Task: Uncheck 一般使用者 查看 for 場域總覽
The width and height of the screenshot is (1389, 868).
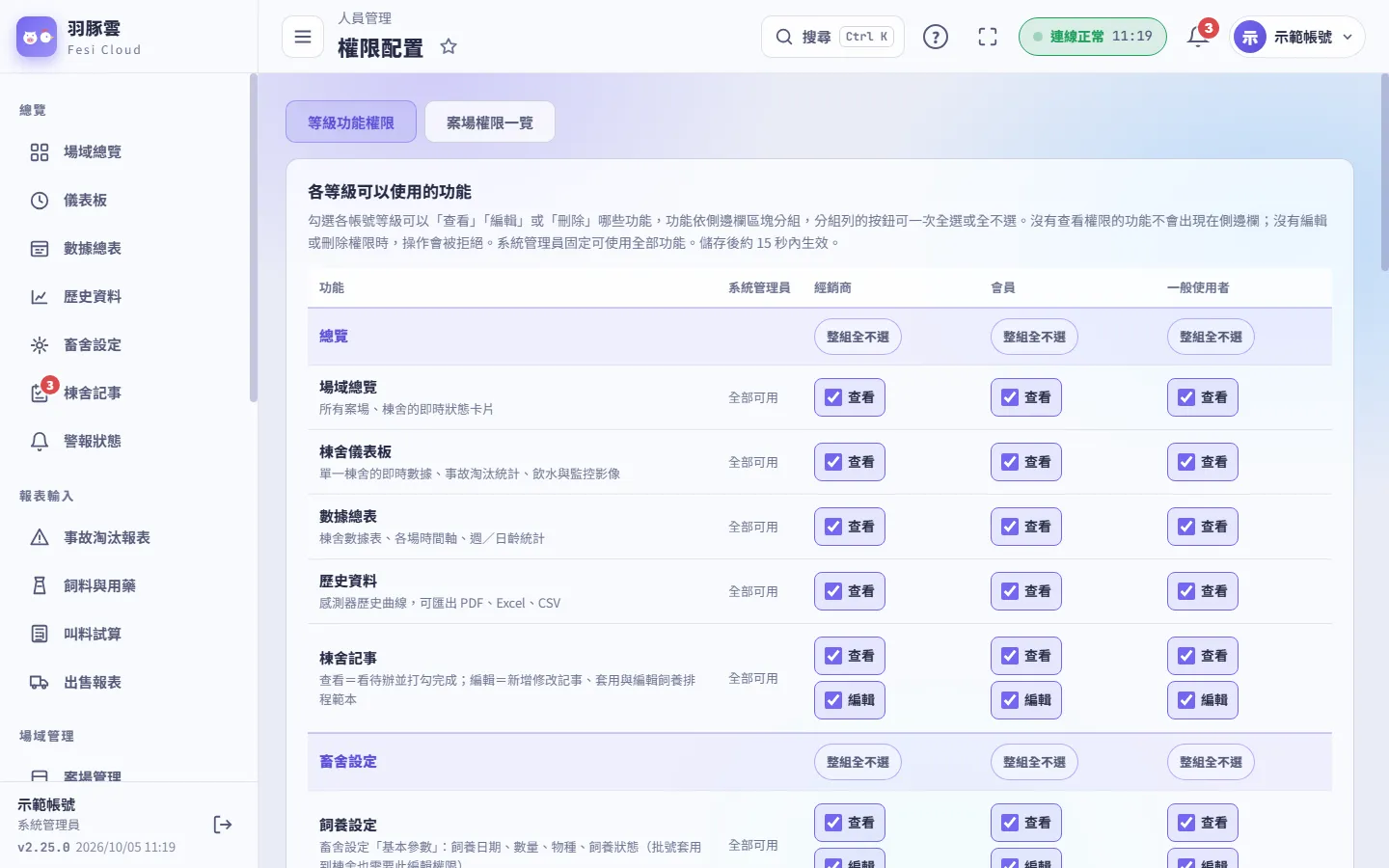Action: [x=1186, y=397]
